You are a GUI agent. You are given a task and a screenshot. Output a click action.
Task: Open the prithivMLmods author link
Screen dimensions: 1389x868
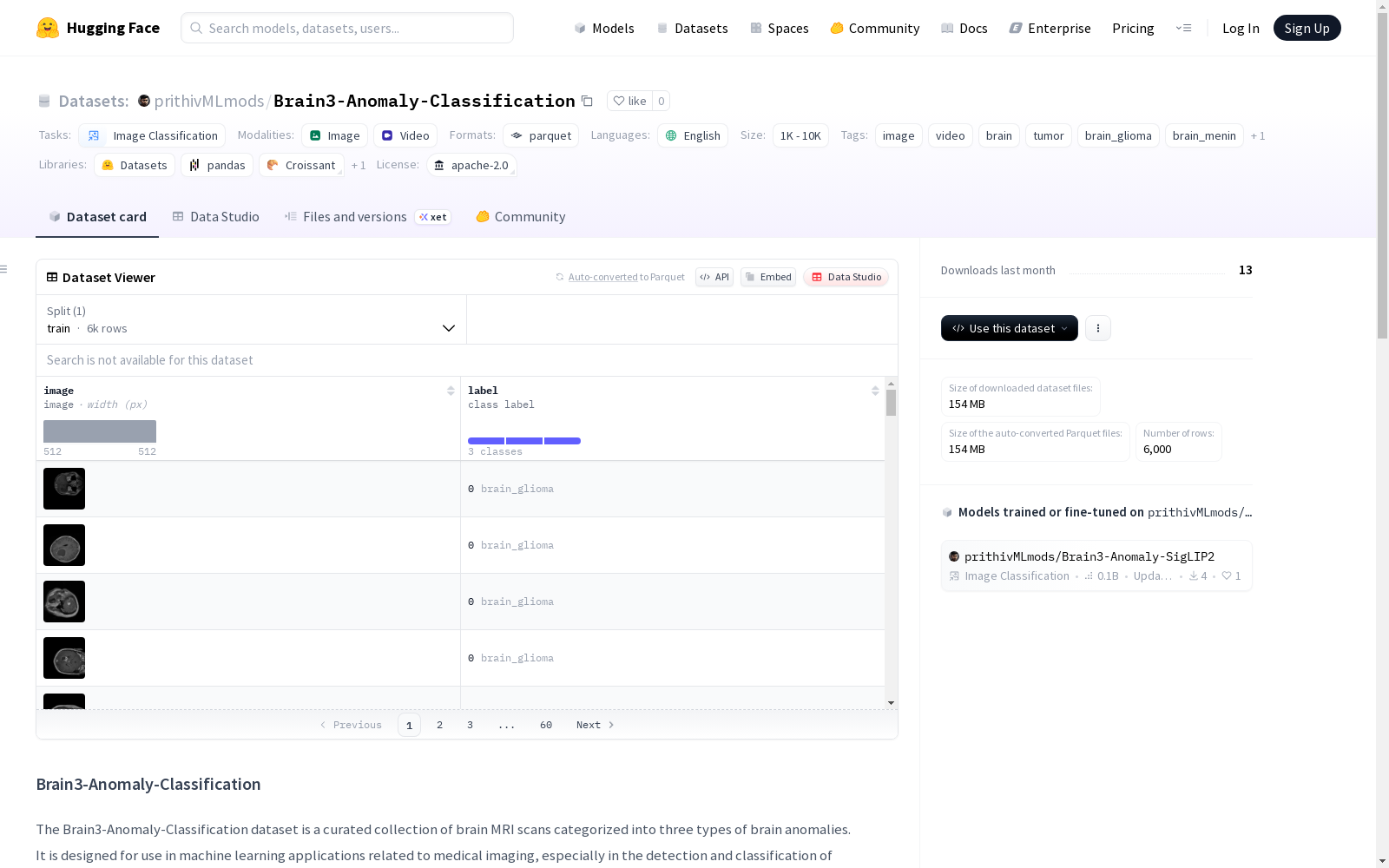point(209,101)
